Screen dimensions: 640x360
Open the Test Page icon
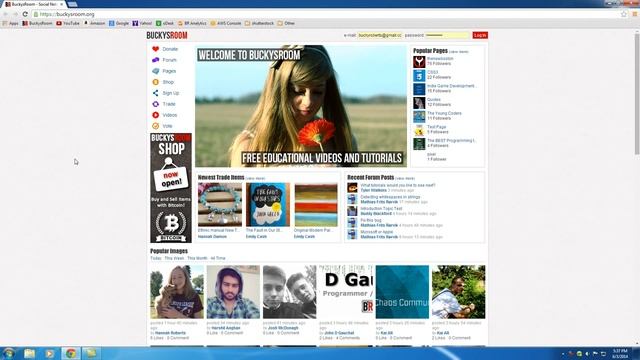(x=419, y=130)
